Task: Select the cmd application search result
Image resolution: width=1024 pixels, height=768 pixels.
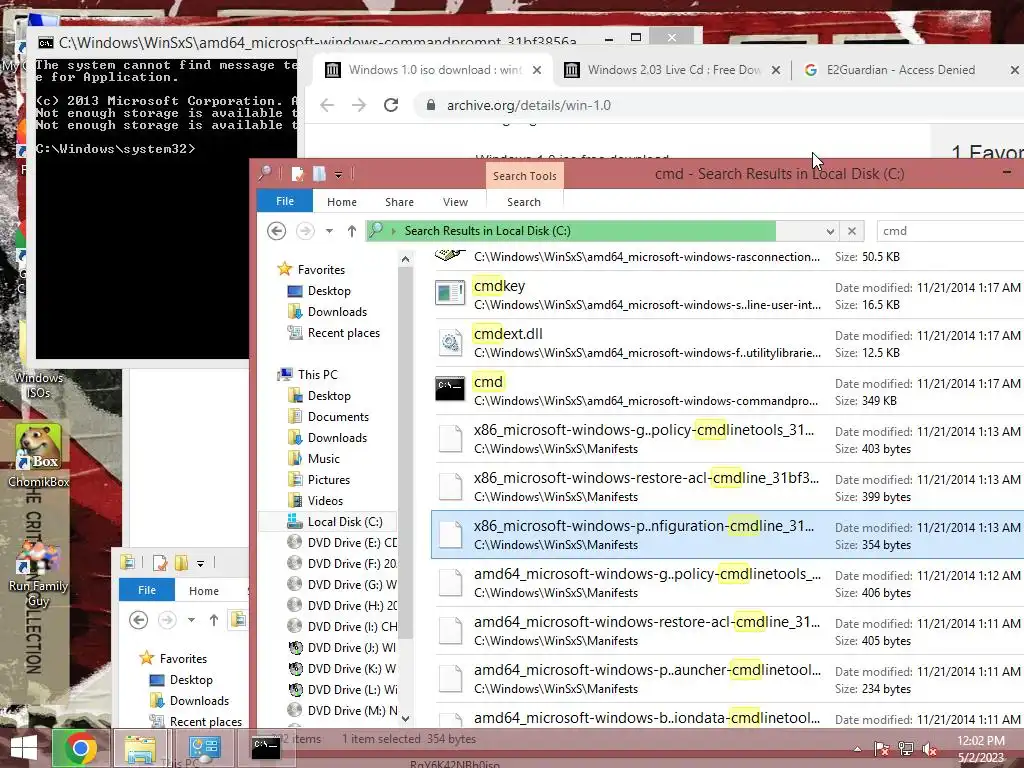Action: (729, 391)
